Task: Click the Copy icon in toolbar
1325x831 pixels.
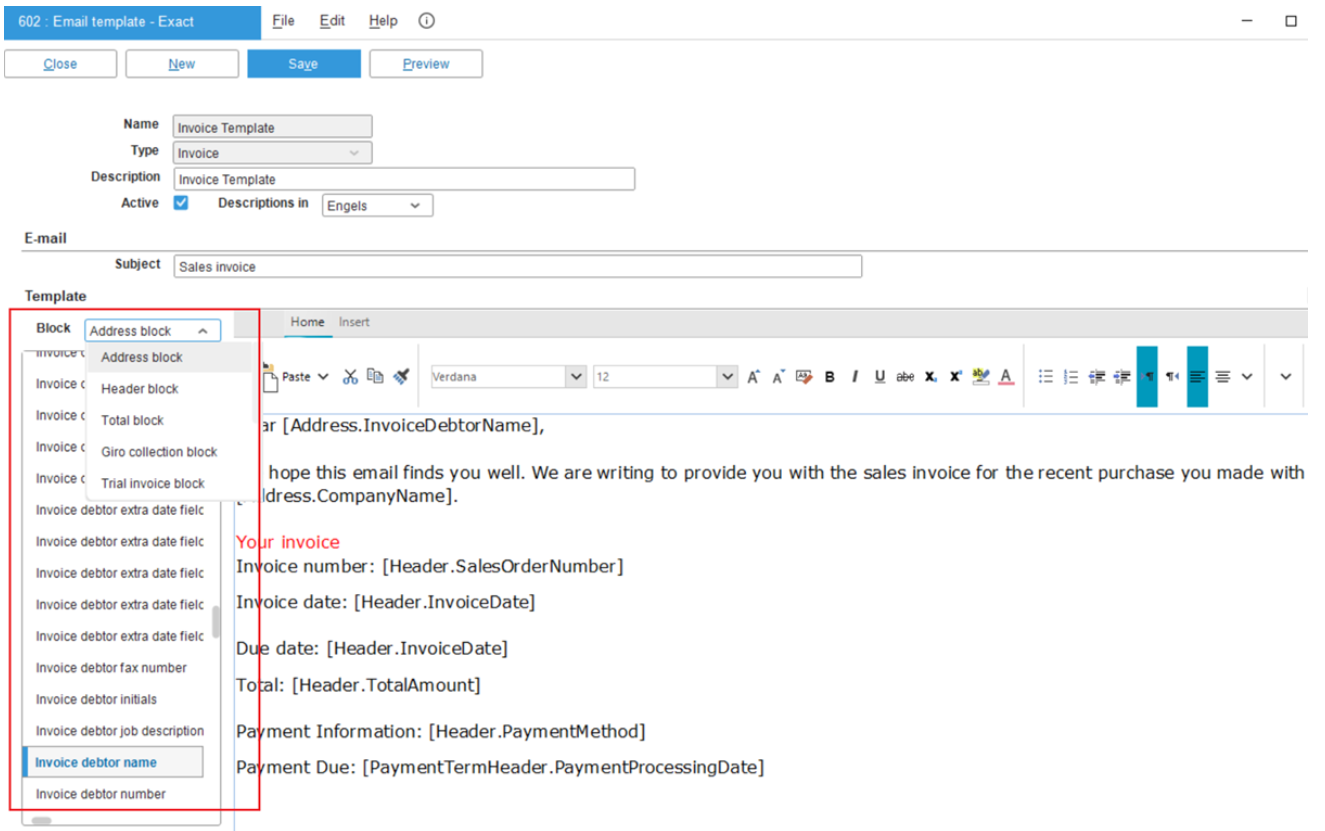Action: pos(375,377)
